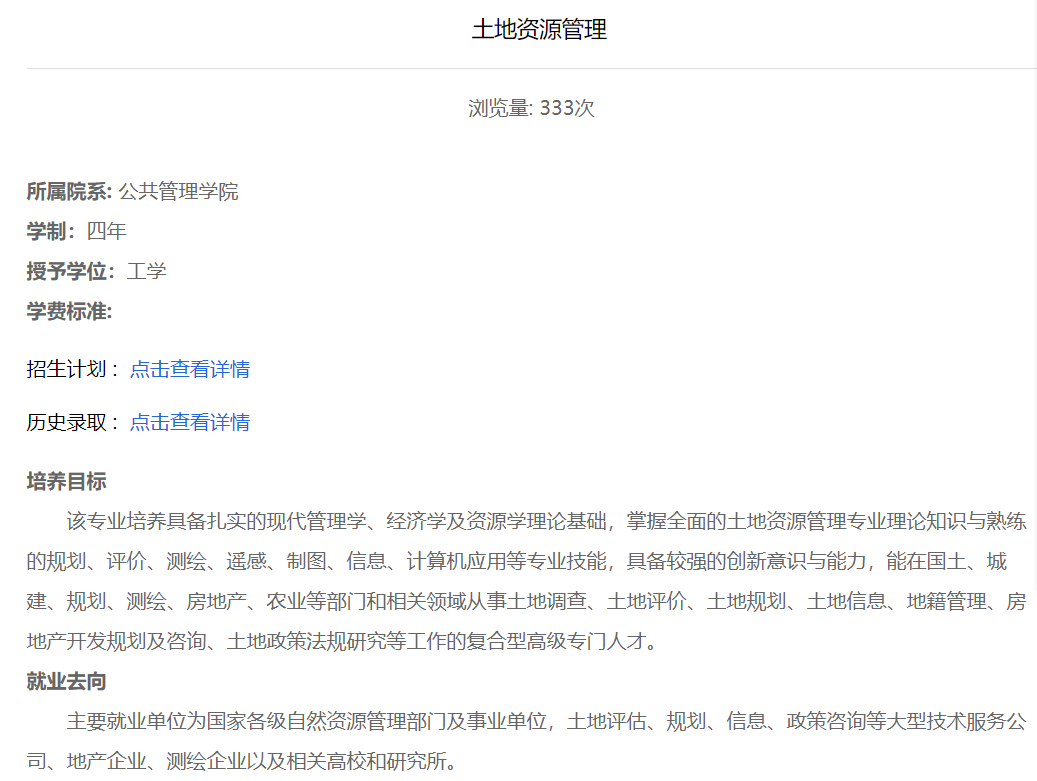Click the 历史录取 label
Screen dimensions: 1037x781
[73, 422]
